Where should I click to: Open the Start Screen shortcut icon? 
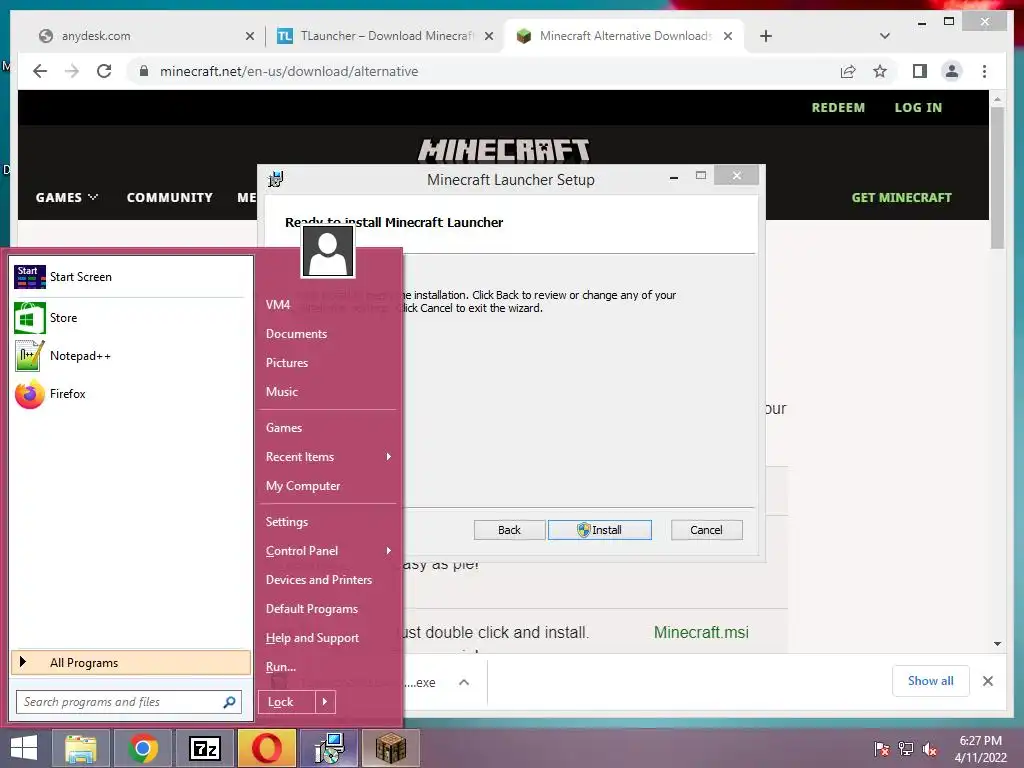click(x=29, y=277)
